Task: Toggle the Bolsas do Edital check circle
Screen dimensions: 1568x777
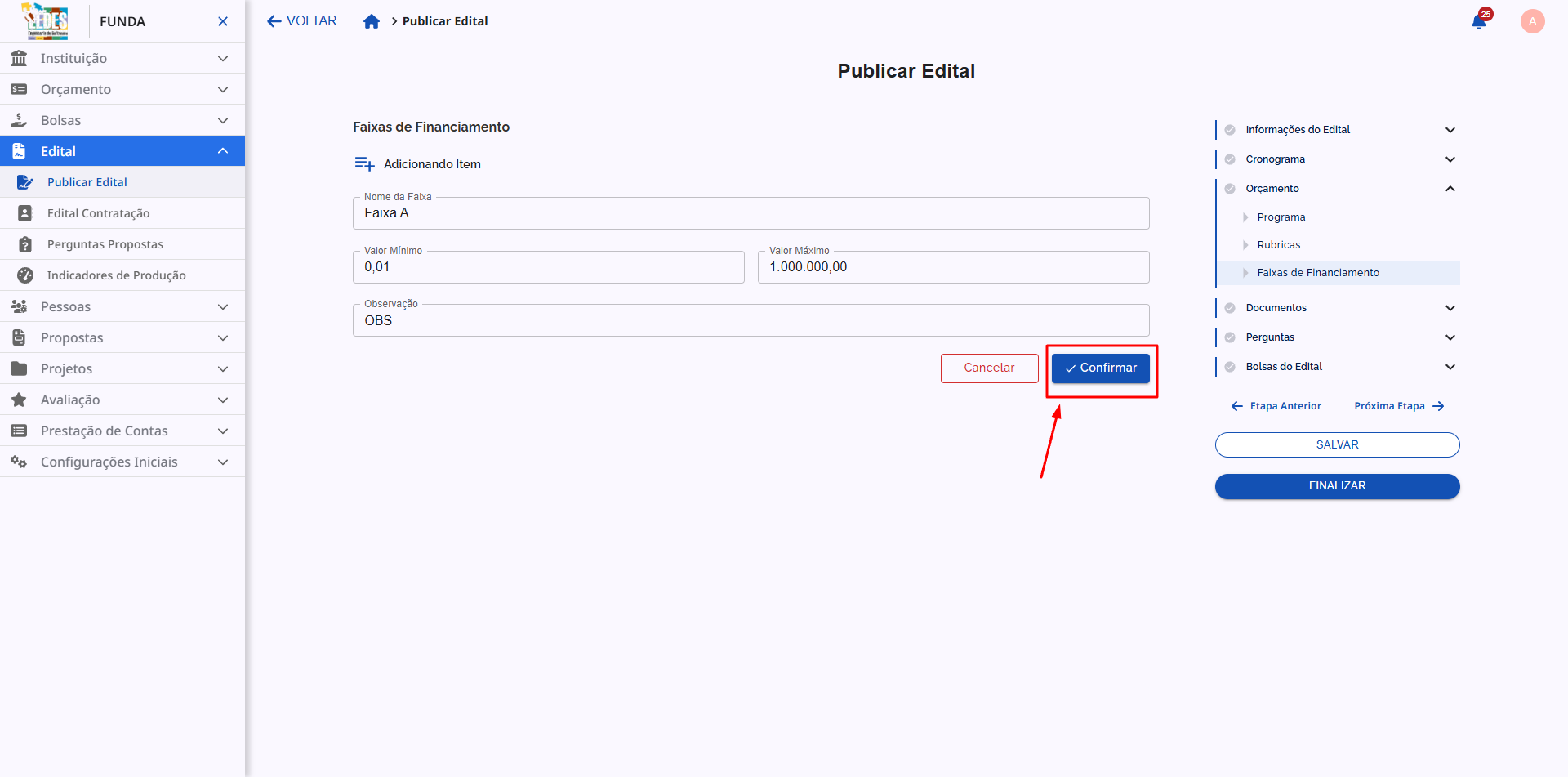Action: click(x=1230, y=367)
